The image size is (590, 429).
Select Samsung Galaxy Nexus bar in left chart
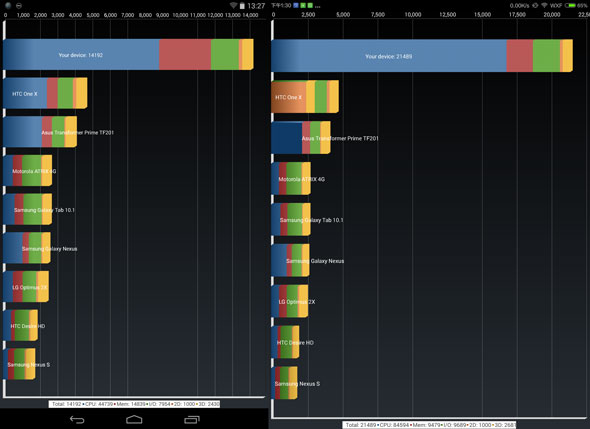(27, 248)
